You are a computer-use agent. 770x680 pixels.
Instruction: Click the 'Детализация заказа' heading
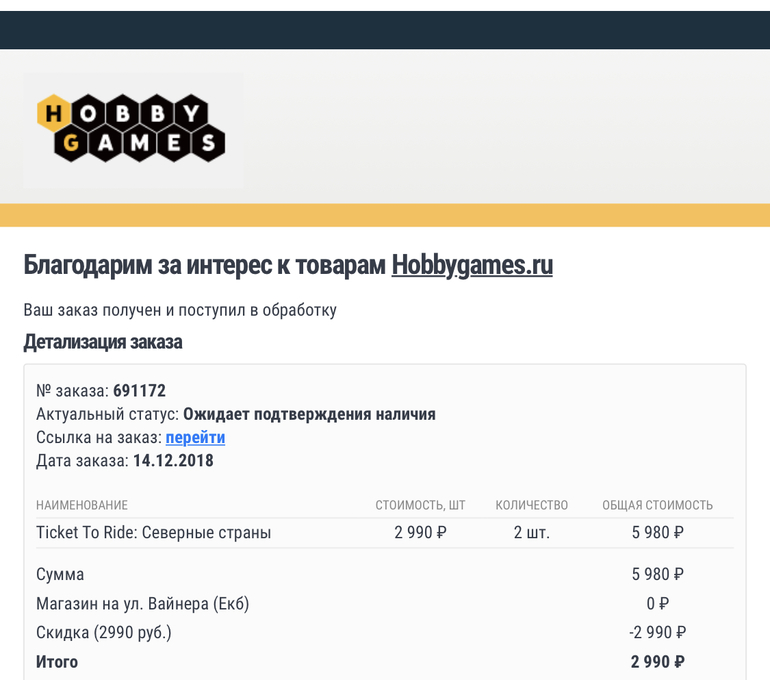(x=103, y=342)
